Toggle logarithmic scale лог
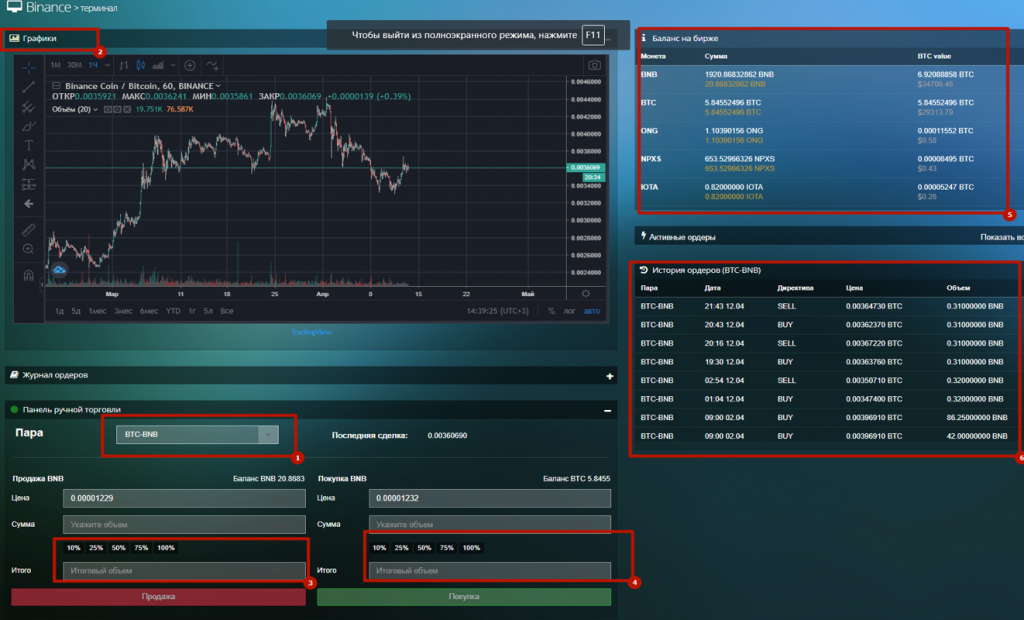This screenshot has width=1024, height=620. 569,311
